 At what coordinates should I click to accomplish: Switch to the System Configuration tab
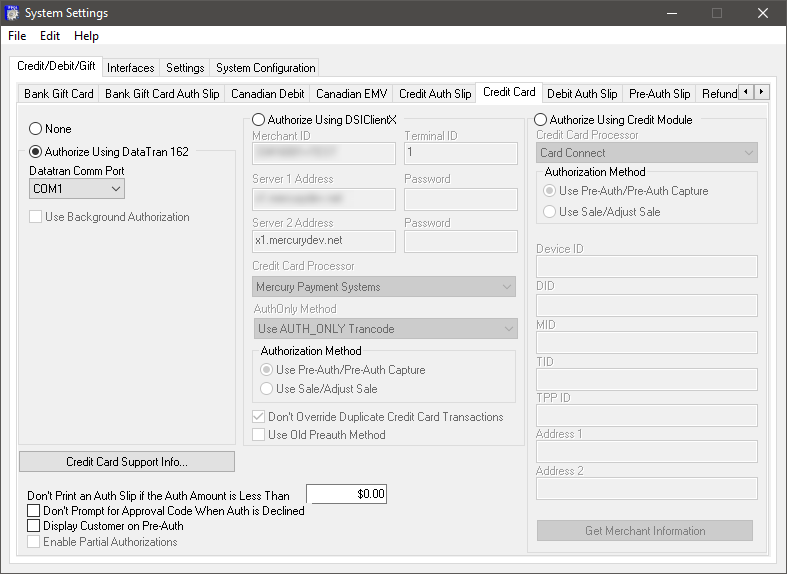tap(265, 68)
